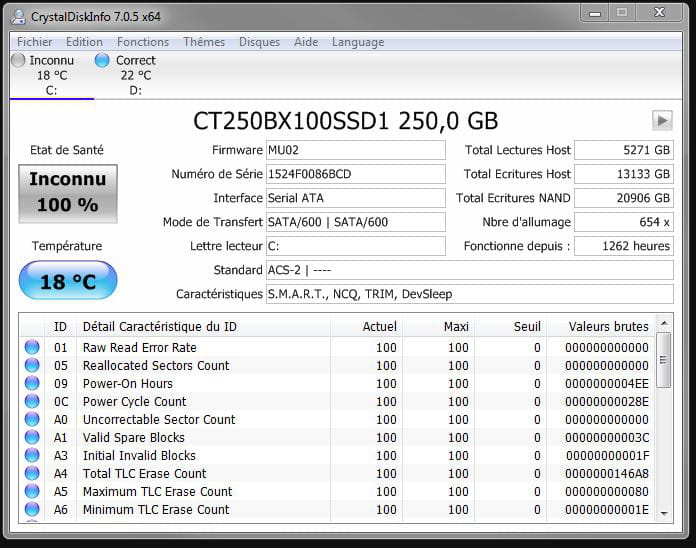Click the 18 °C temperature button

[x=68, y=280]
